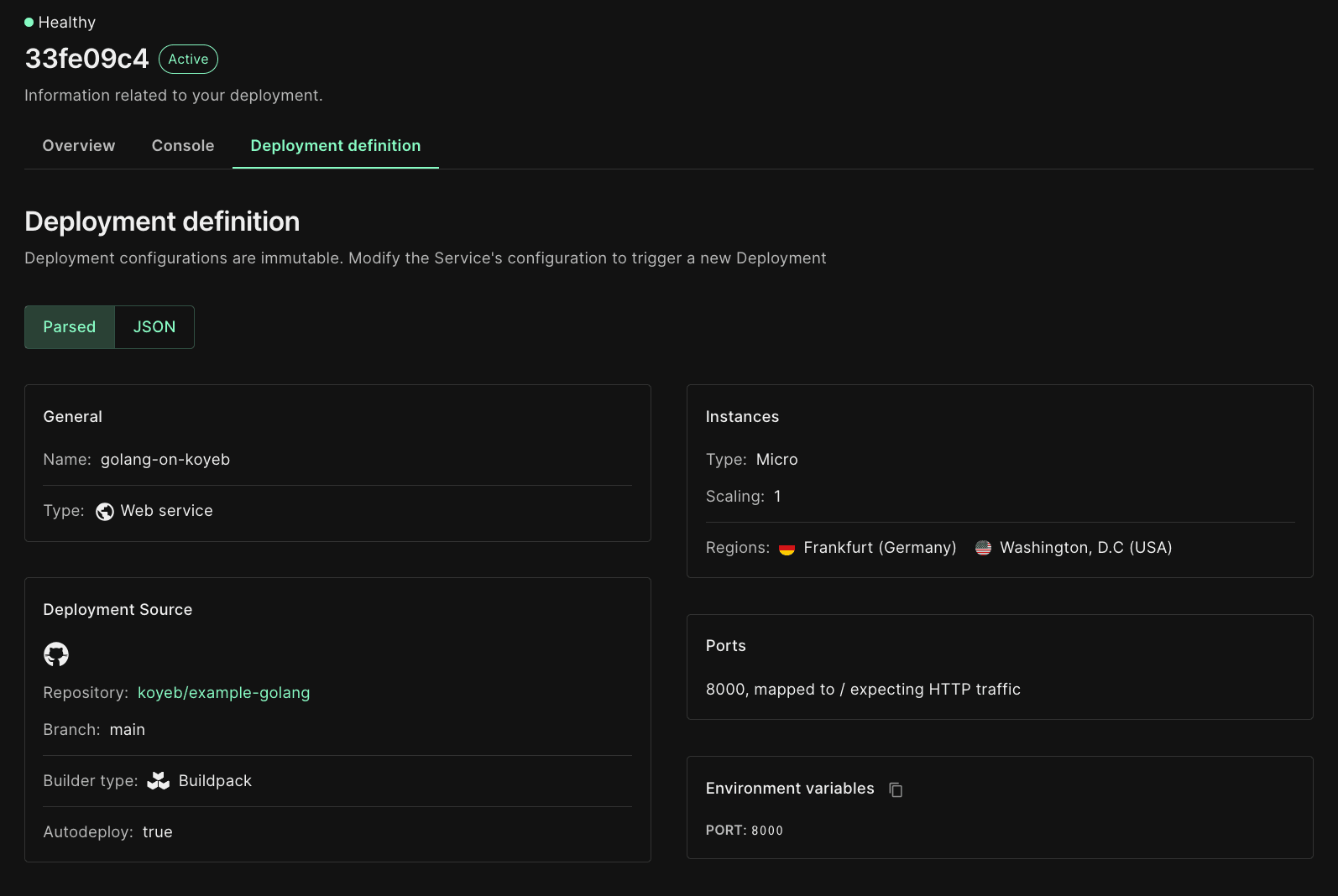Viewport: 1338px width, 896px height.
Task: Click the golang-on-koyeb service name
Action: tap(165, 460)
